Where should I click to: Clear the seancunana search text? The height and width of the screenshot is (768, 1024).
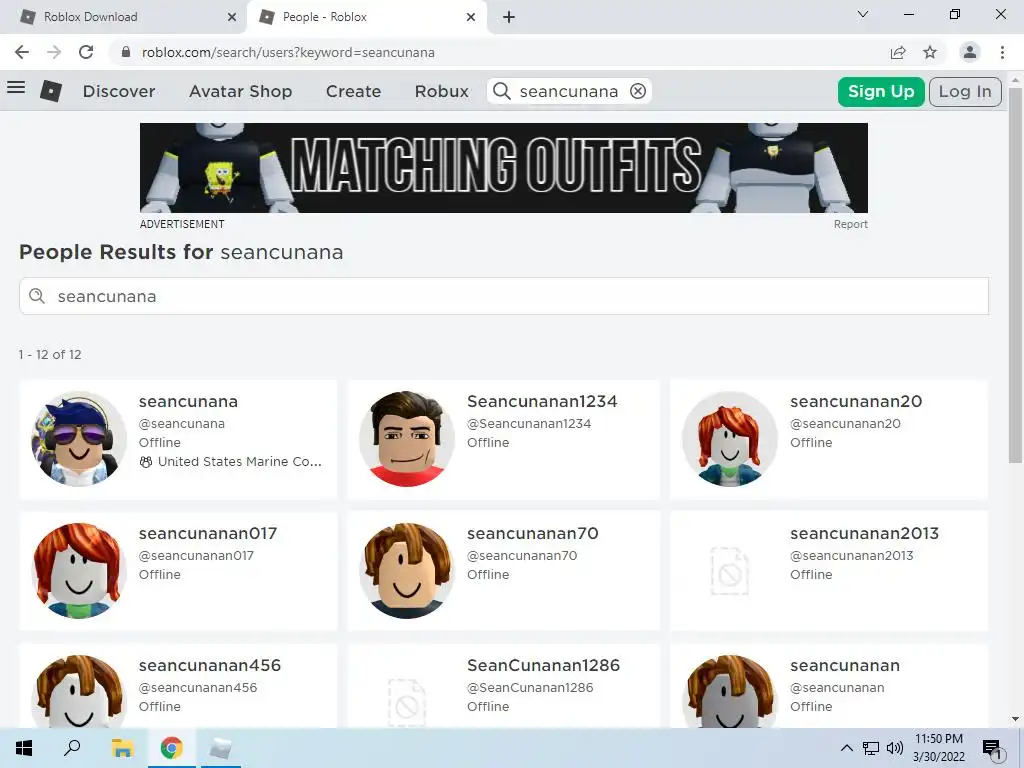(638, 91)
